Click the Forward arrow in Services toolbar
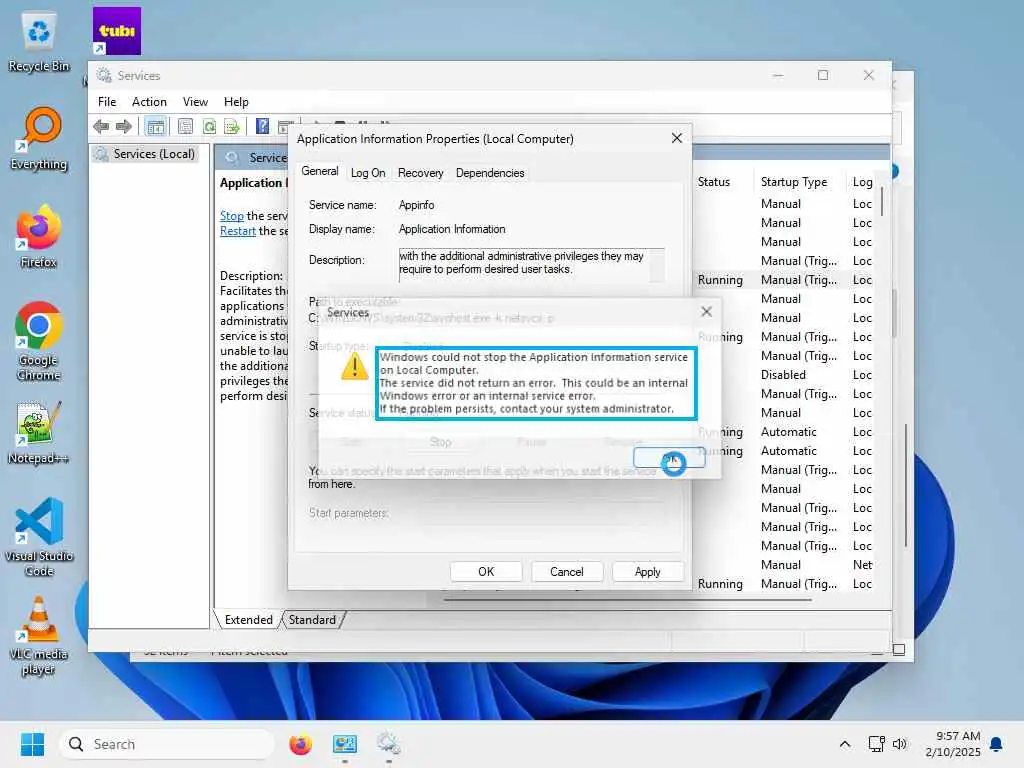Screen dimensions: 1024x768 tap(123, 126)
